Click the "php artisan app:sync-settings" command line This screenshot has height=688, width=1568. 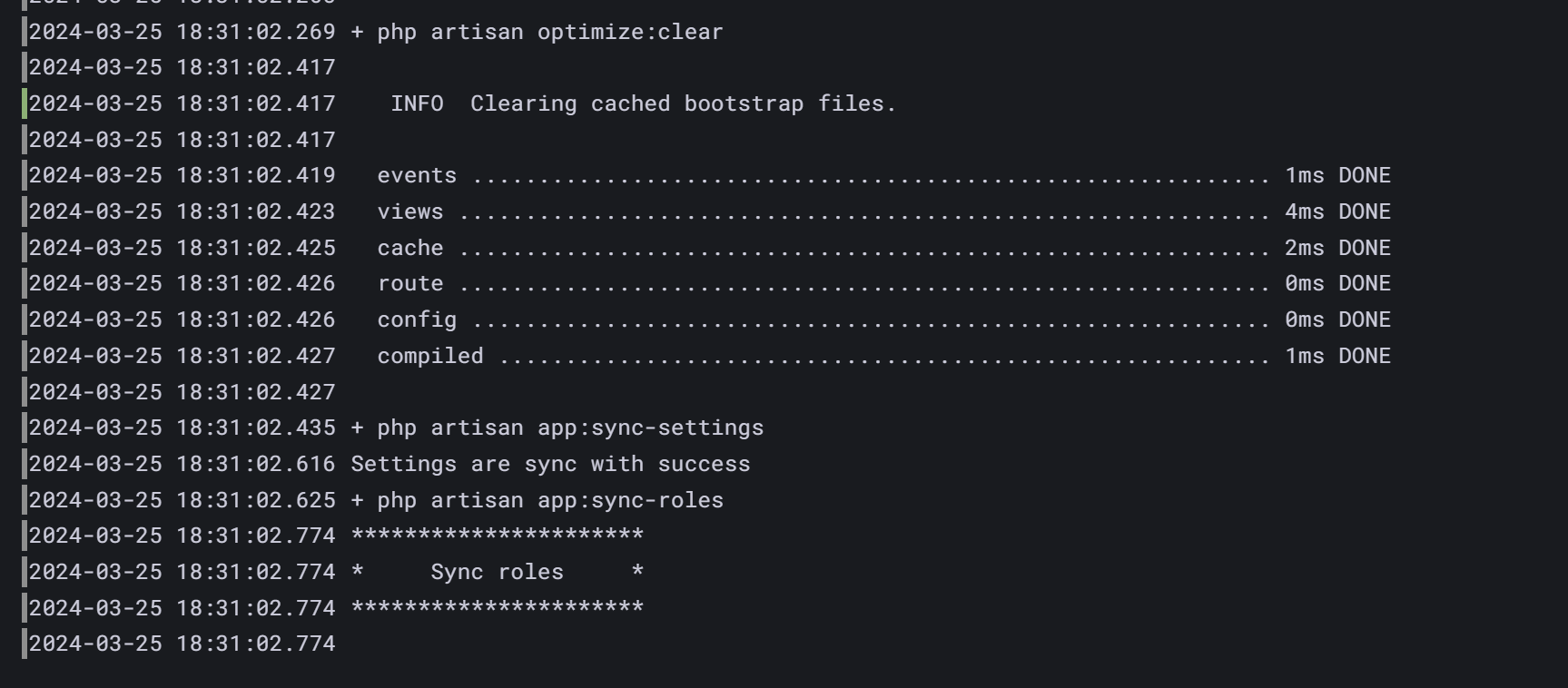point(569,428)
